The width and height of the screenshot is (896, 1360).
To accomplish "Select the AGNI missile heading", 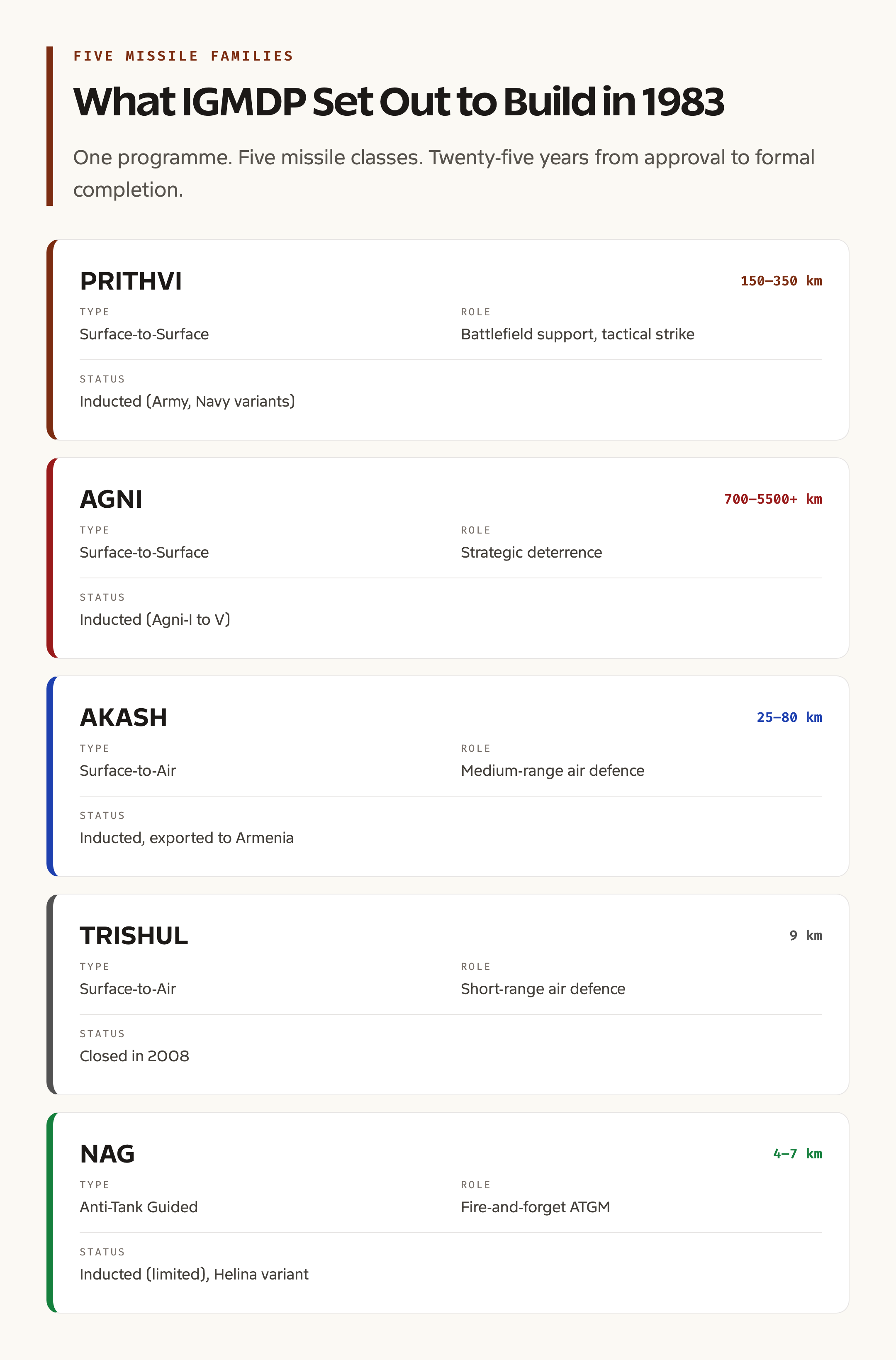I will tap(111, 500).
